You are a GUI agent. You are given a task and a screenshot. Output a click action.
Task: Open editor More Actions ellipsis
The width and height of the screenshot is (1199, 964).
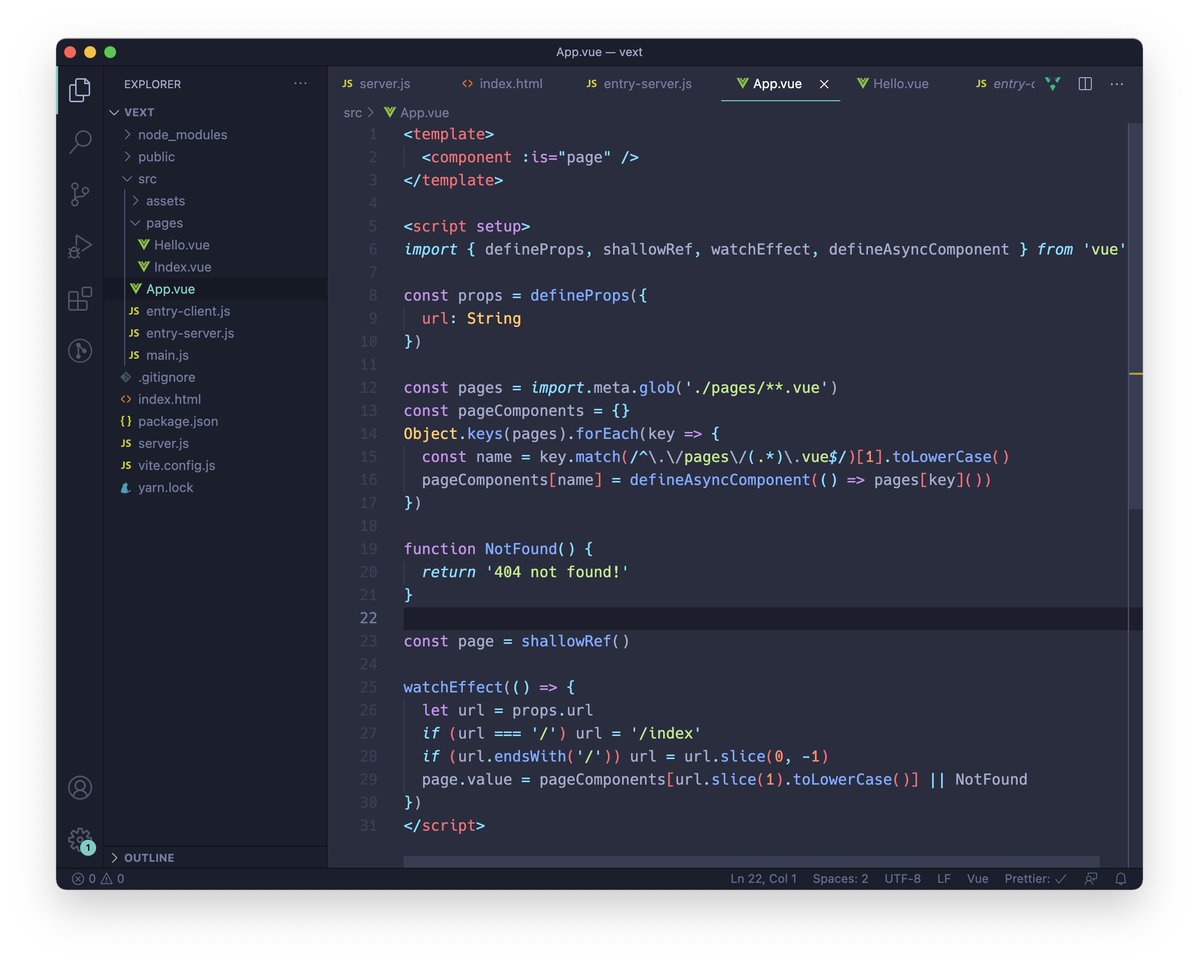1116,83
